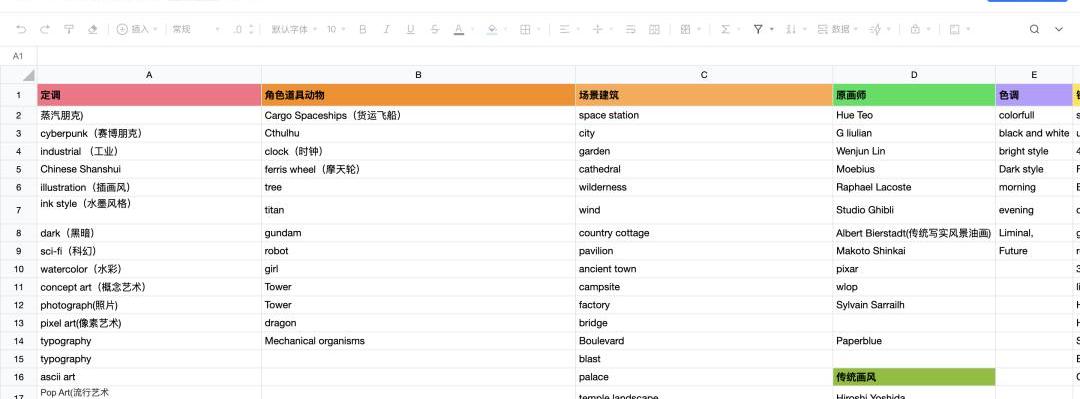This screenshot has width=1080, height=399.
Task: Click the undo arrow icon
Action: click(x=21, y=29)
